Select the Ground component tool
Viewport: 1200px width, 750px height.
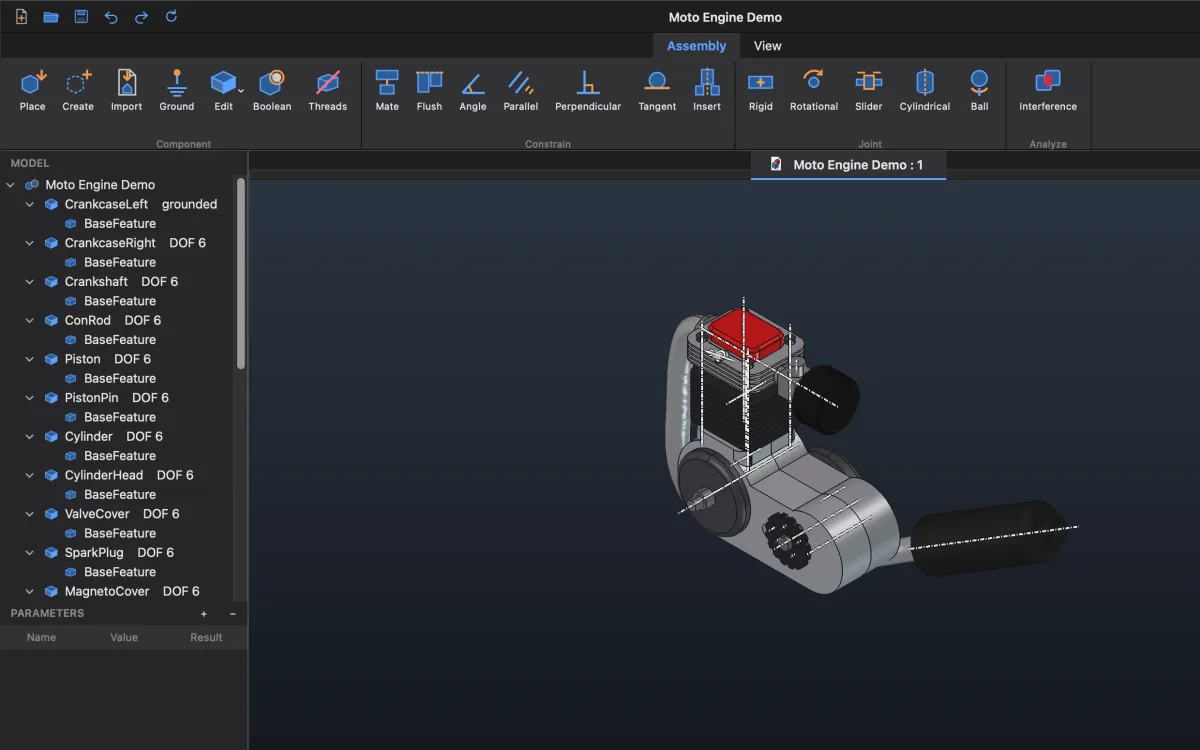coord(177,90)
